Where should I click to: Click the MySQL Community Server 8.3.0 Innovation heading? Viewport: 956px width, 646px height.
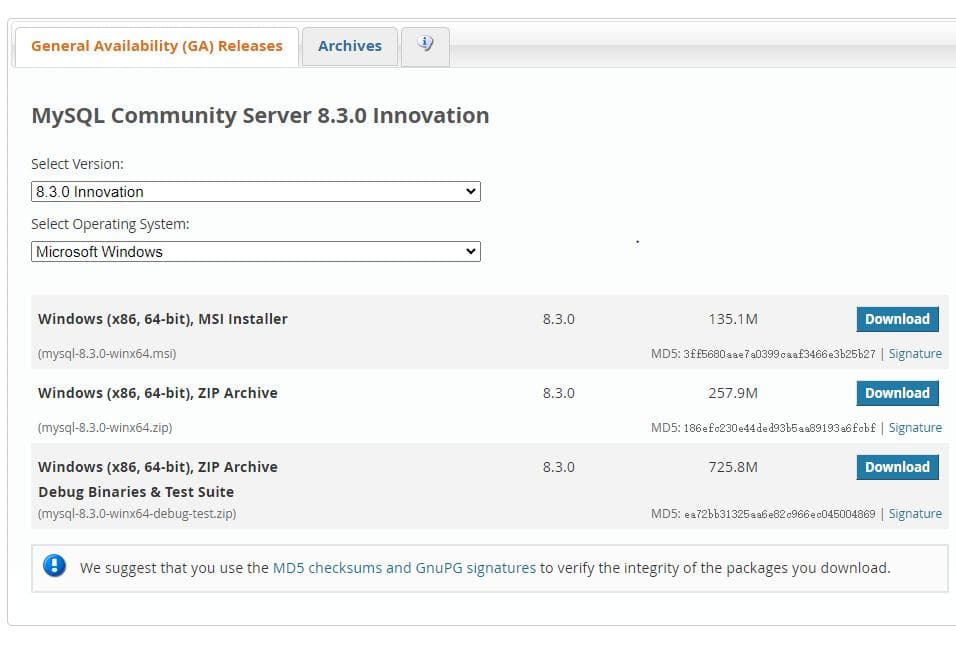coord(260,115)
